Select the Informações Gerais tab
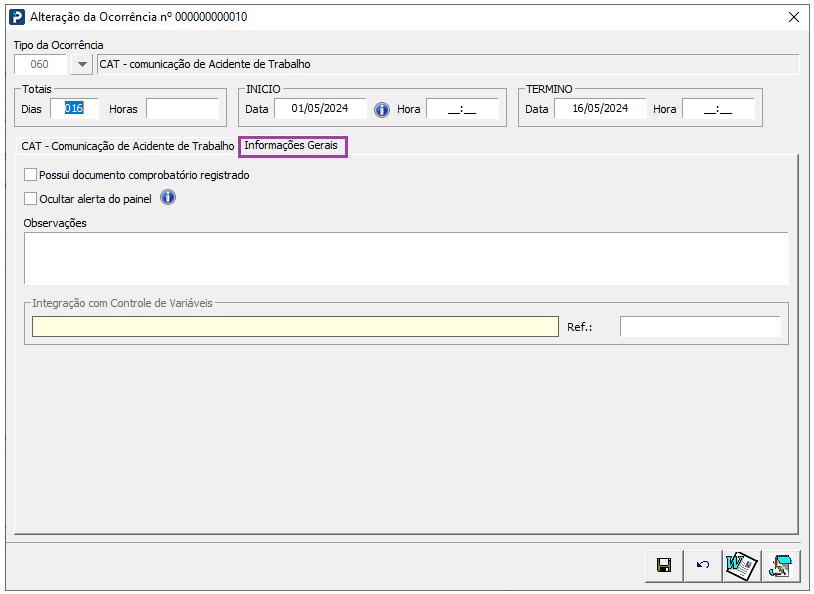The width and height of the screenshot is (814, 594). [291, 145]
